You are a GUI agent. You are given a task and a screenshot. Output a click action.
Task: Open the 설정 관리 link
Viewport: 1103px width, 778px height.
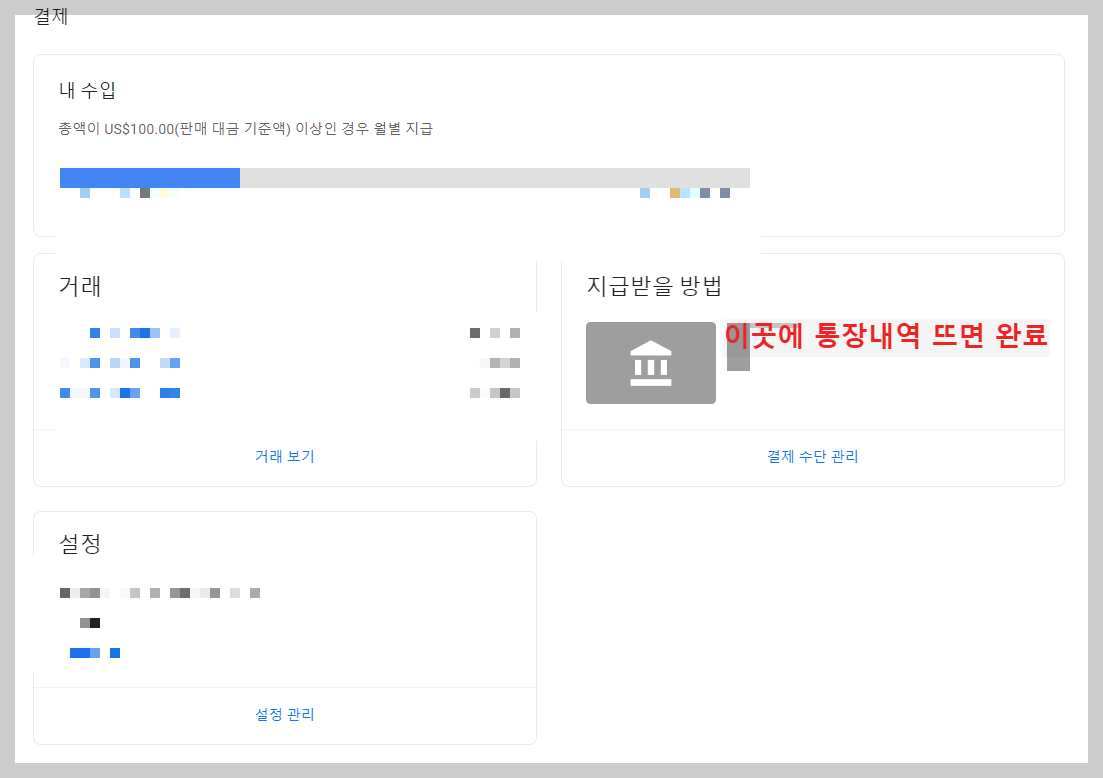tap(283, 714)
